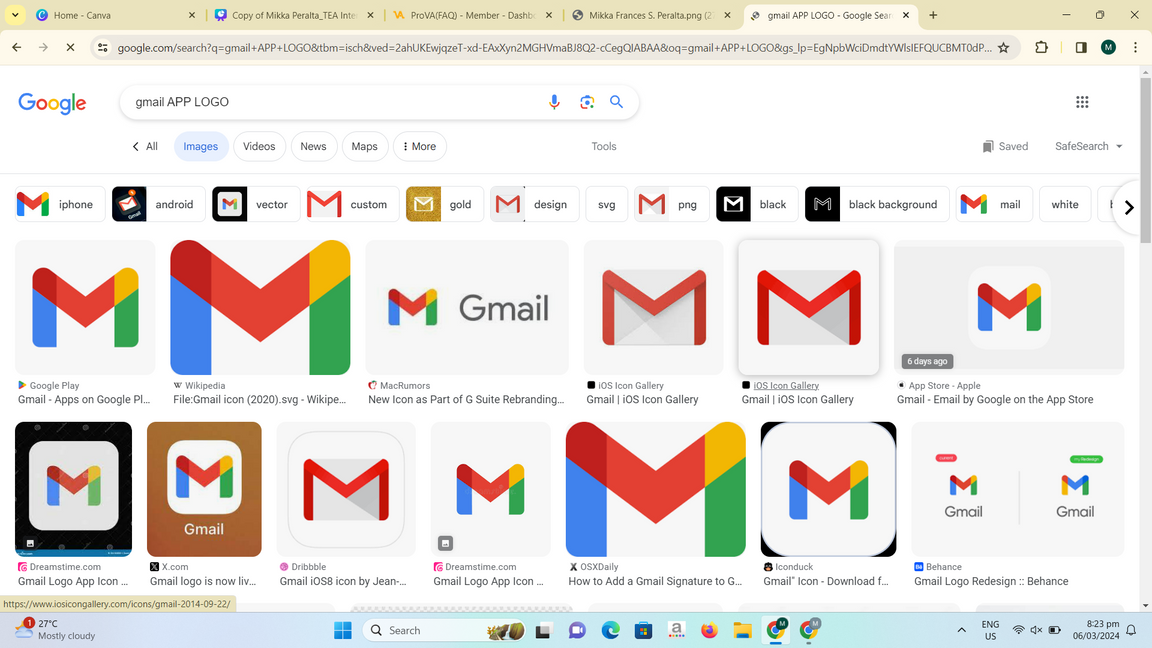The height and width of the screenshot is (648, 1152).
Task: Click the search query input field
Action: (334, 102)
